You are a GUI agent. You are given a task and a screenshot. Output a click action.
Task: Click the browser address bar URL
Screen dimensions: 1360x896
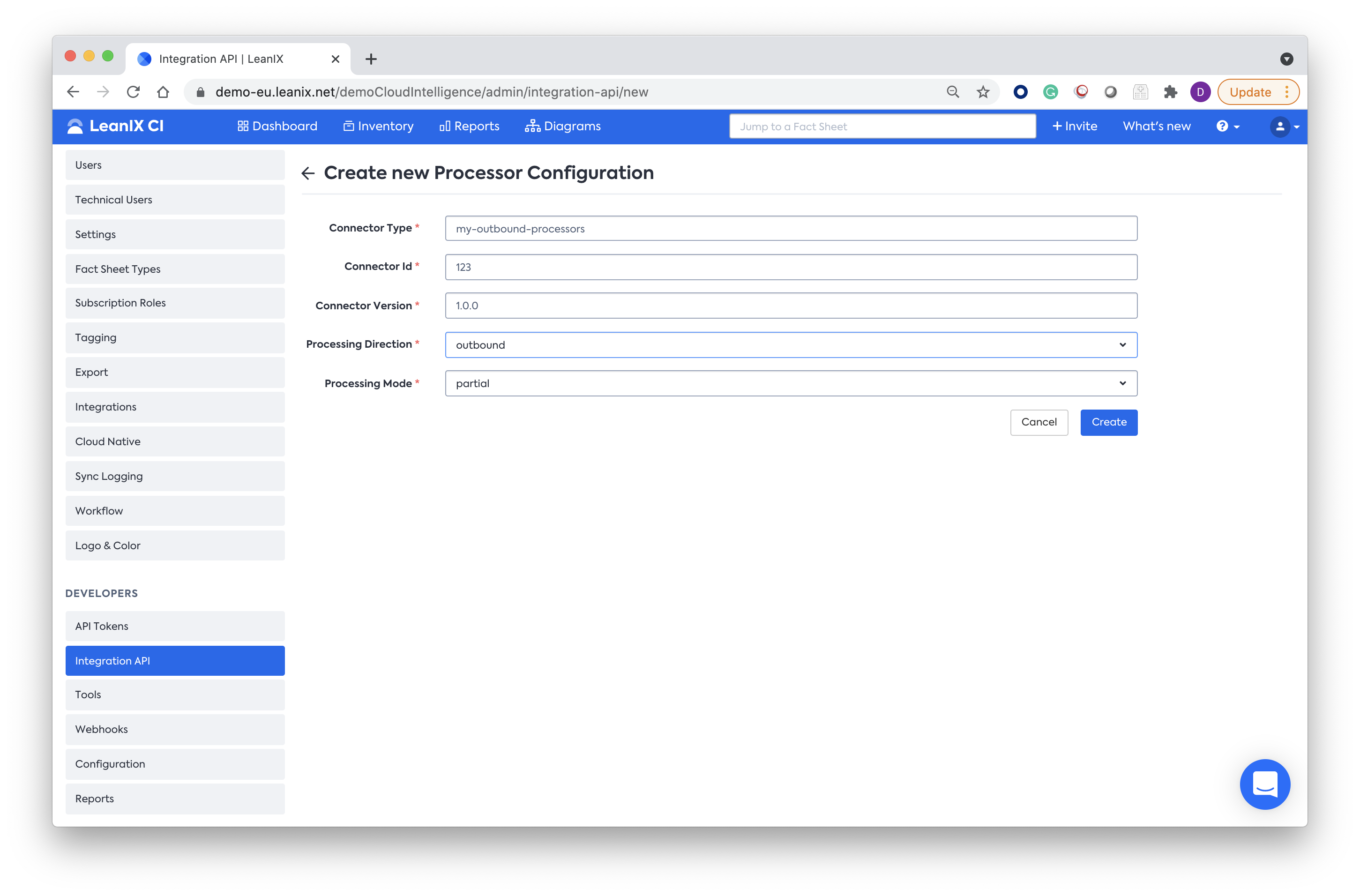coord(432,92)
